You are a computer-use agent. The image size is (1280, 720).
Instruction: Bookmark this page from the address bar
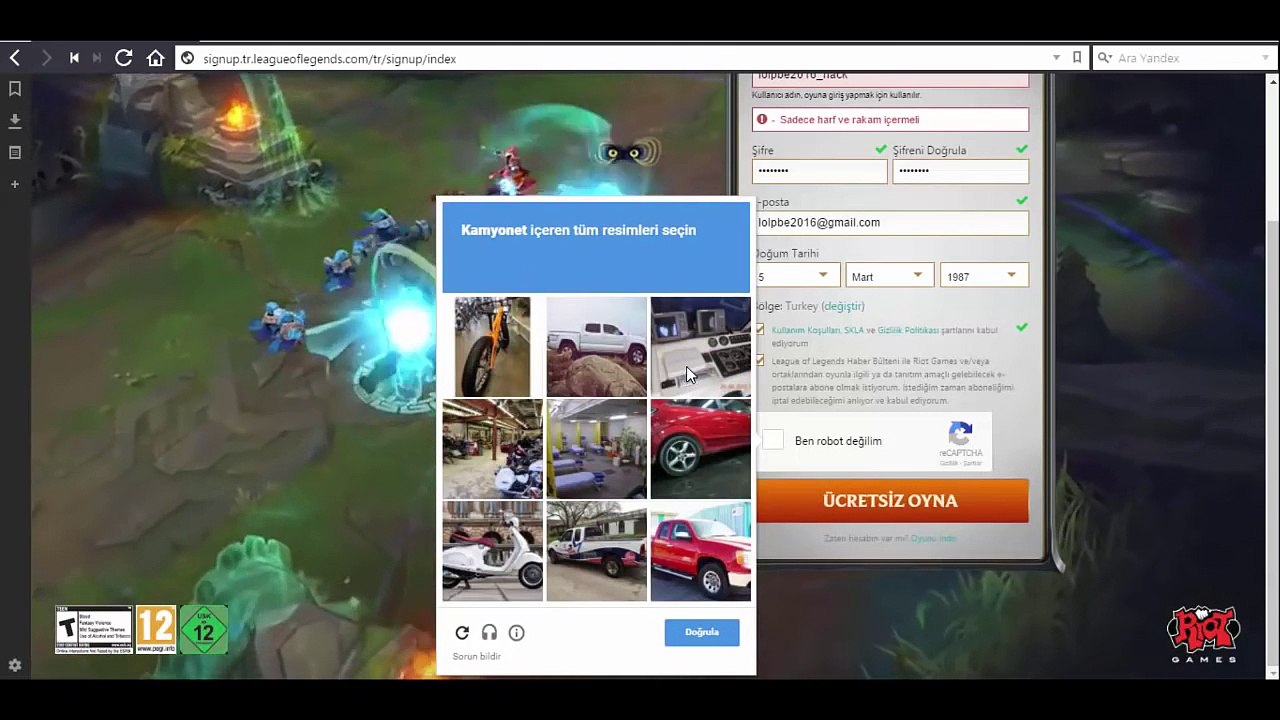pos(1077,58)
